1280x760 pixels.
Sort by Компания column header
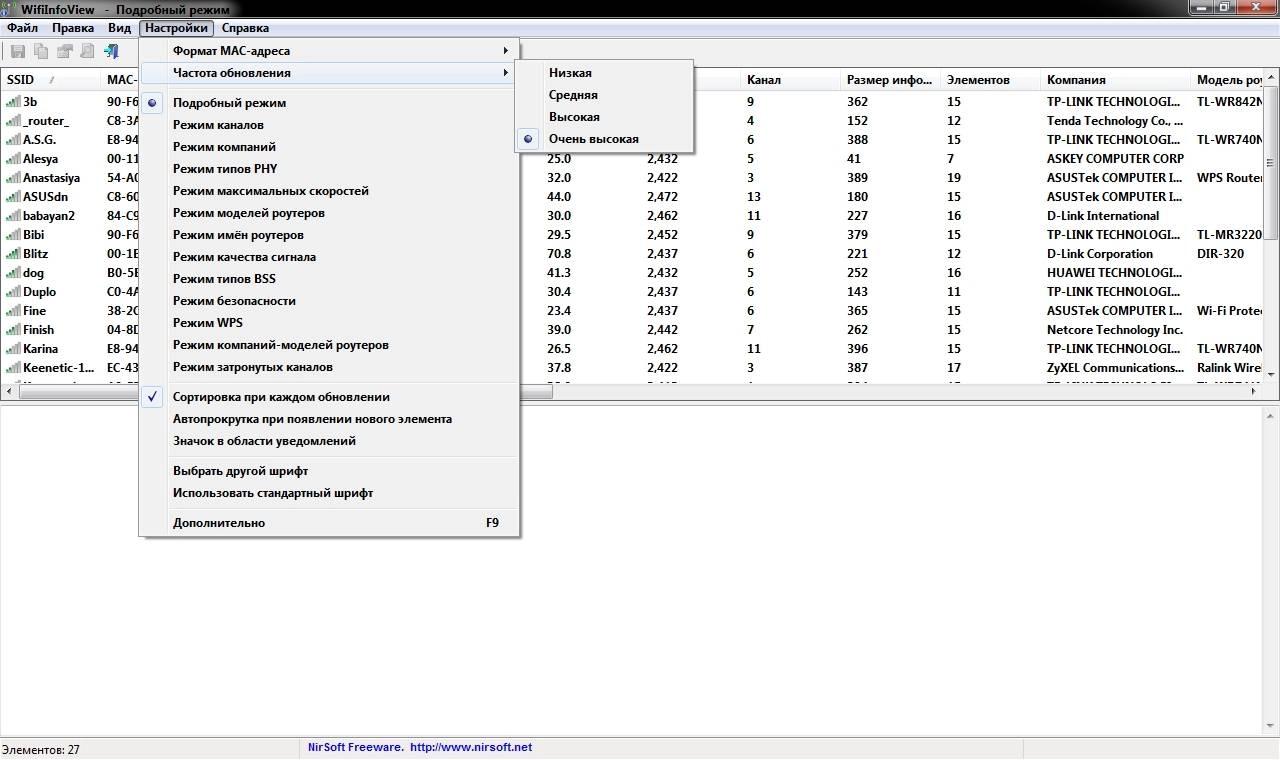pyautogui.click(x=1116, y=80)
